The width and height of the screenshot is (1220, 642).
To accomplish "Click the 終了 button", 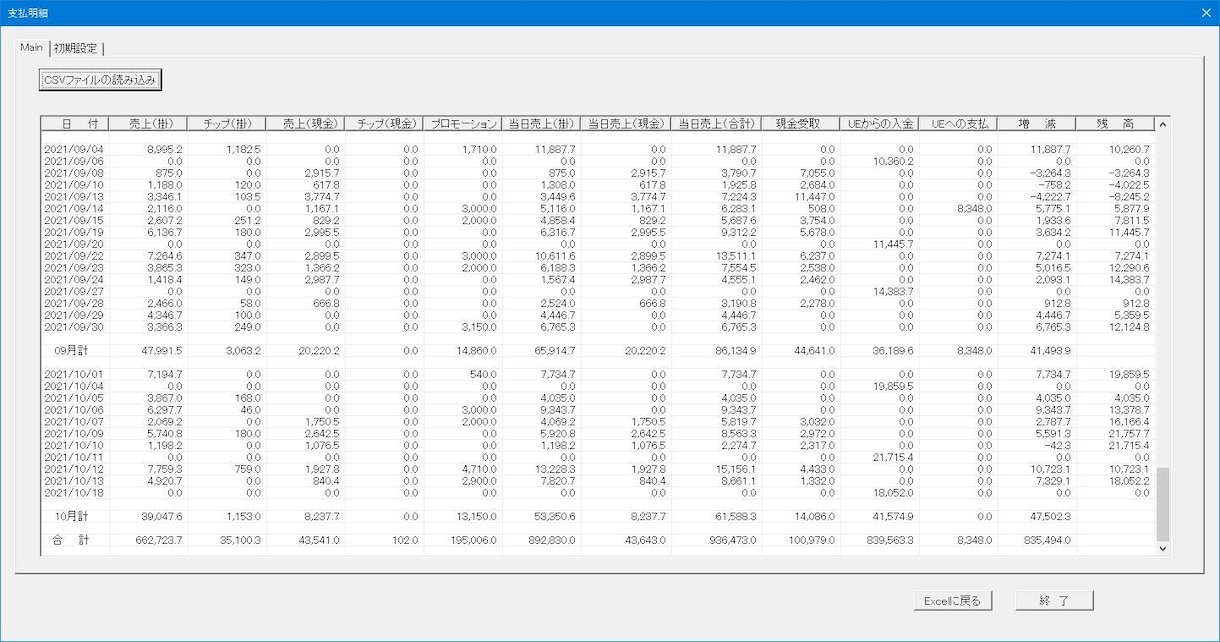I will [x=1054, y=601].
